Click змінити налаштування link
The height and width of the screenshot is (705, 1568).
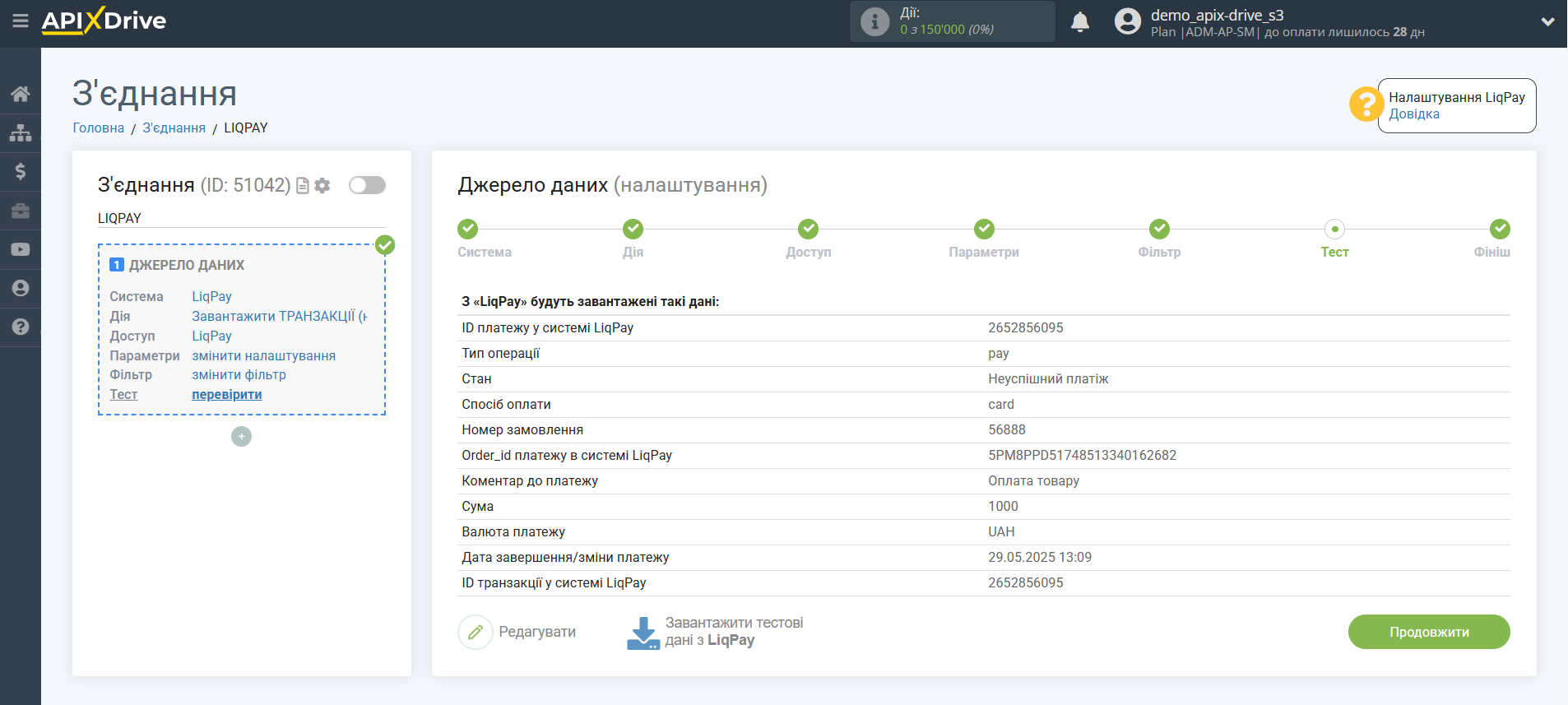(264, 355)
